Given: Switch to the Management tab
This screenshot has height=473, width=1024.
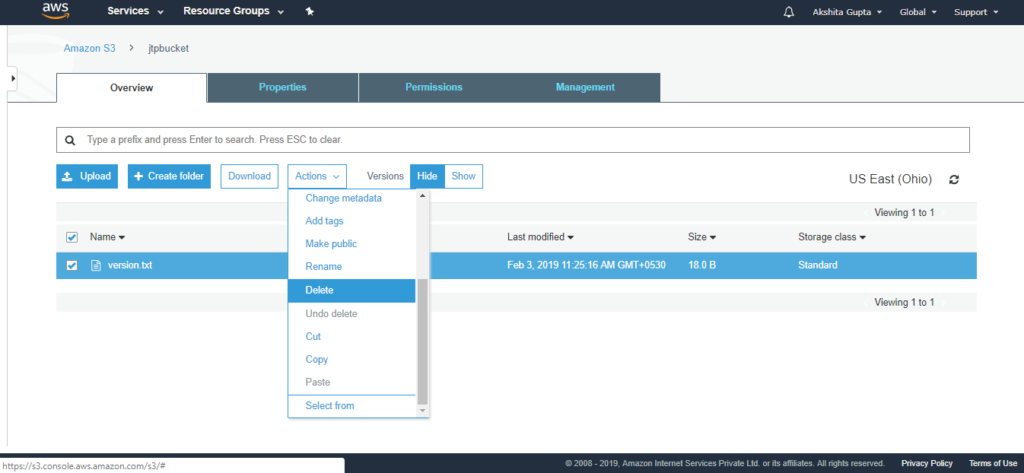Looking at the screenshot, I should [x=585, y=87].
